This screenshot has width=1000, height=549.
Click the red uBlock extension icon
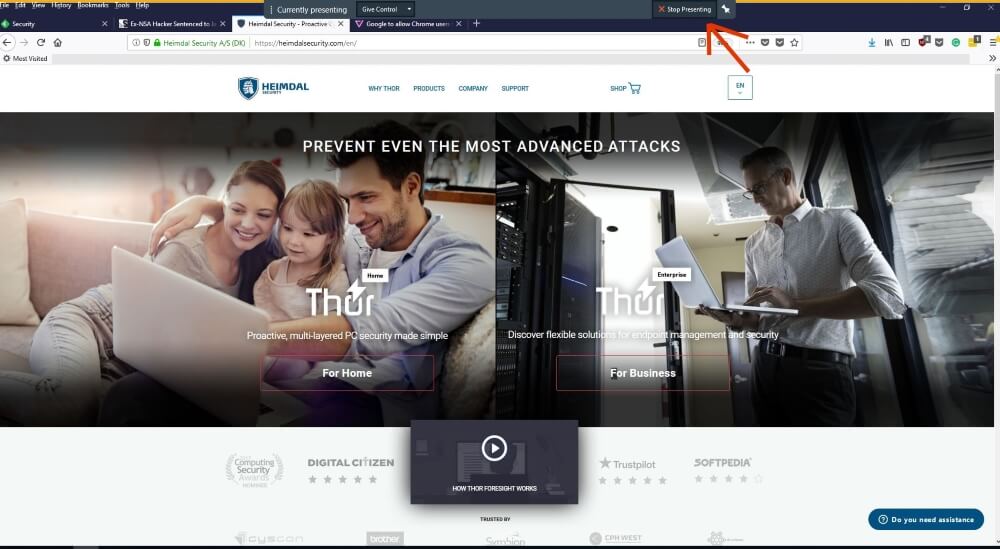click(x=923, y=42)
